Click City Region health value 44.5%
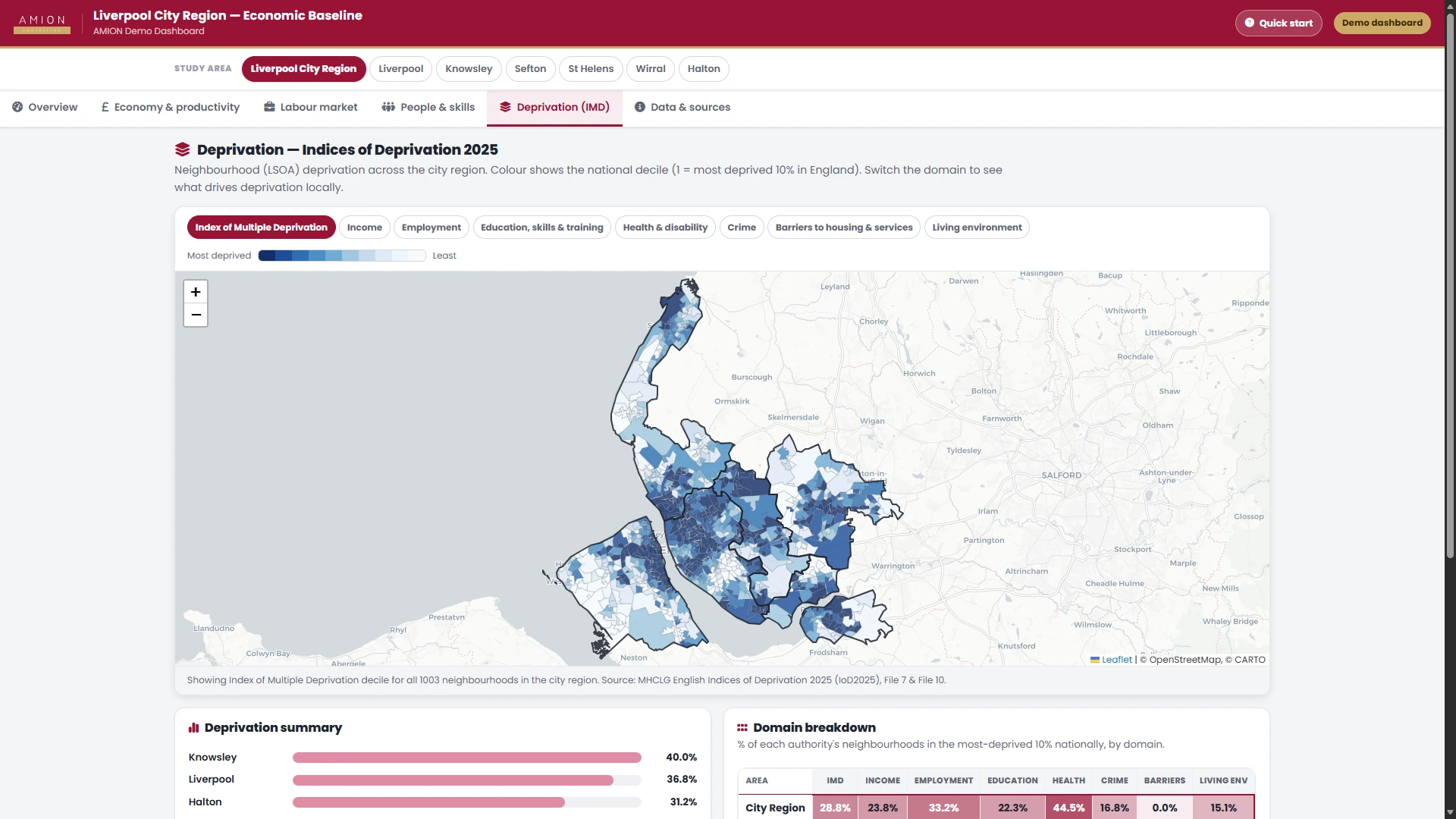The image size is (1456, 819). (1068, 808)
